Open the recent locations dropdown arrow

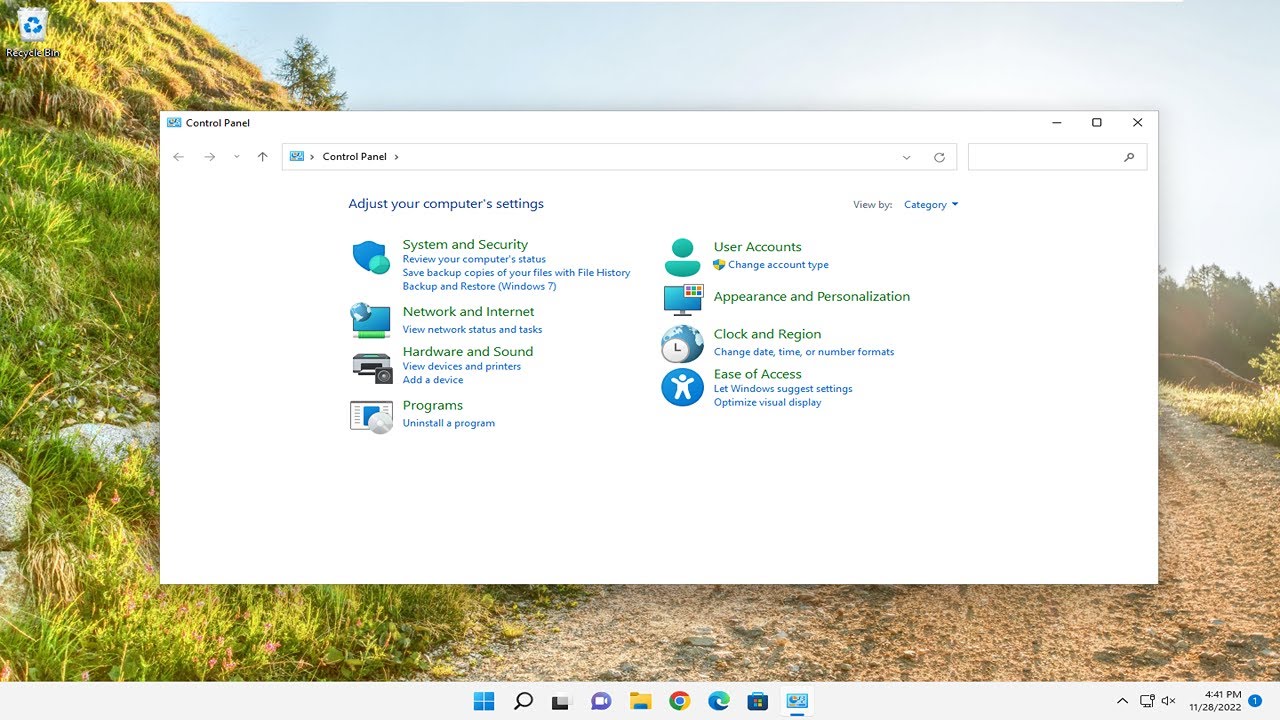(237, 157)
